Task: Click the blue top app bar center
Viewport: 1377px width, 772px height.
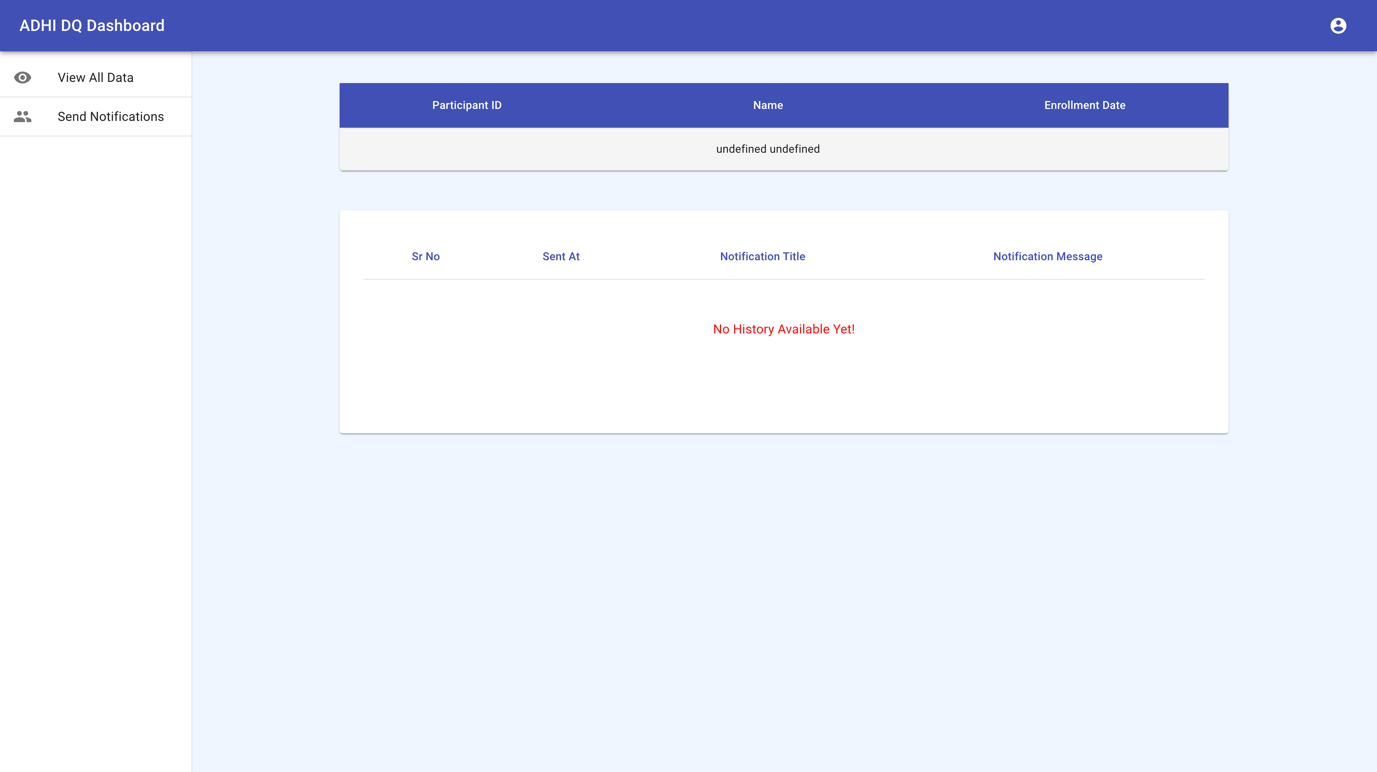Action: [x=688, y=26]
